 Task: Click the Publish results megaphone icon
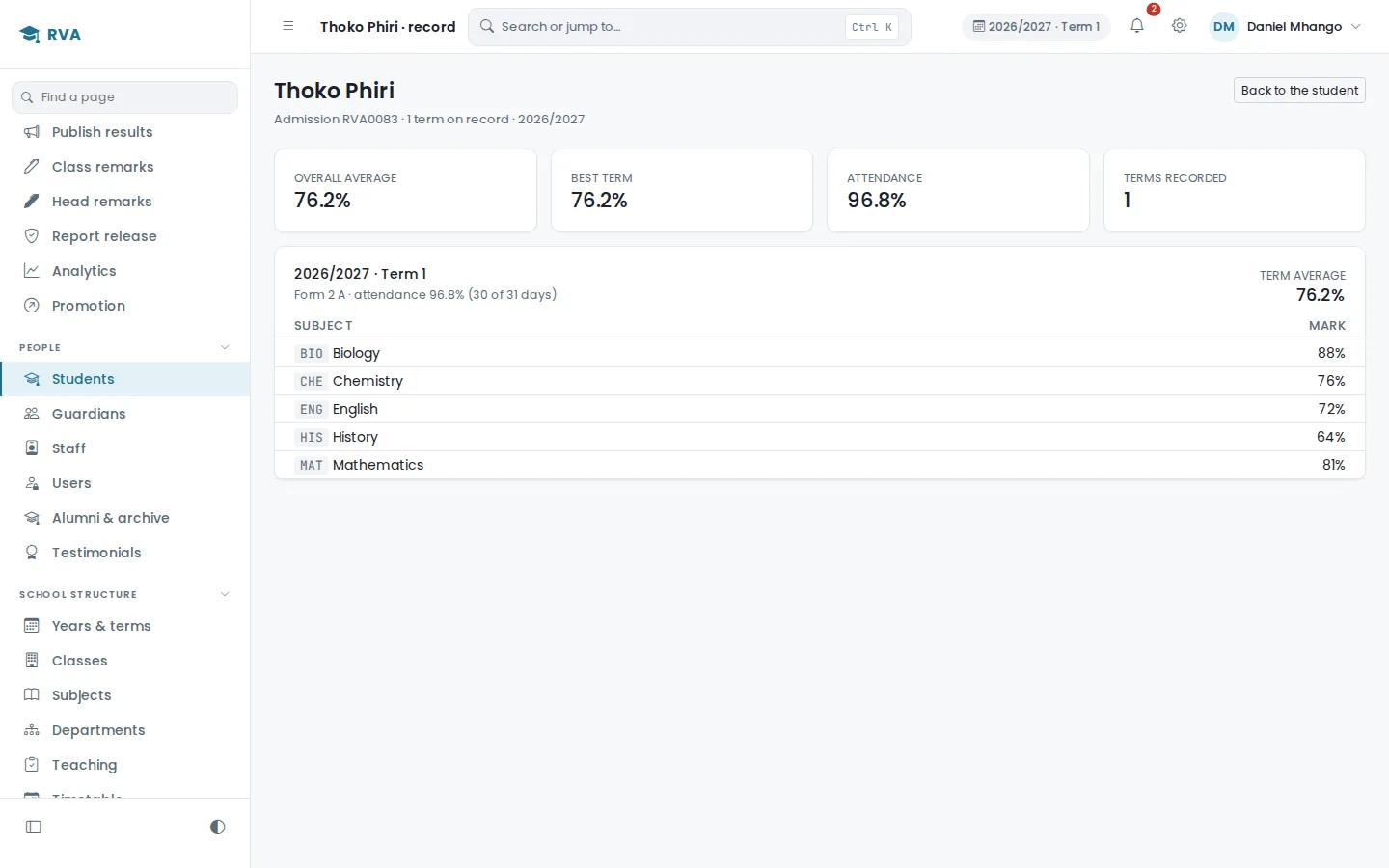(32, 132)
